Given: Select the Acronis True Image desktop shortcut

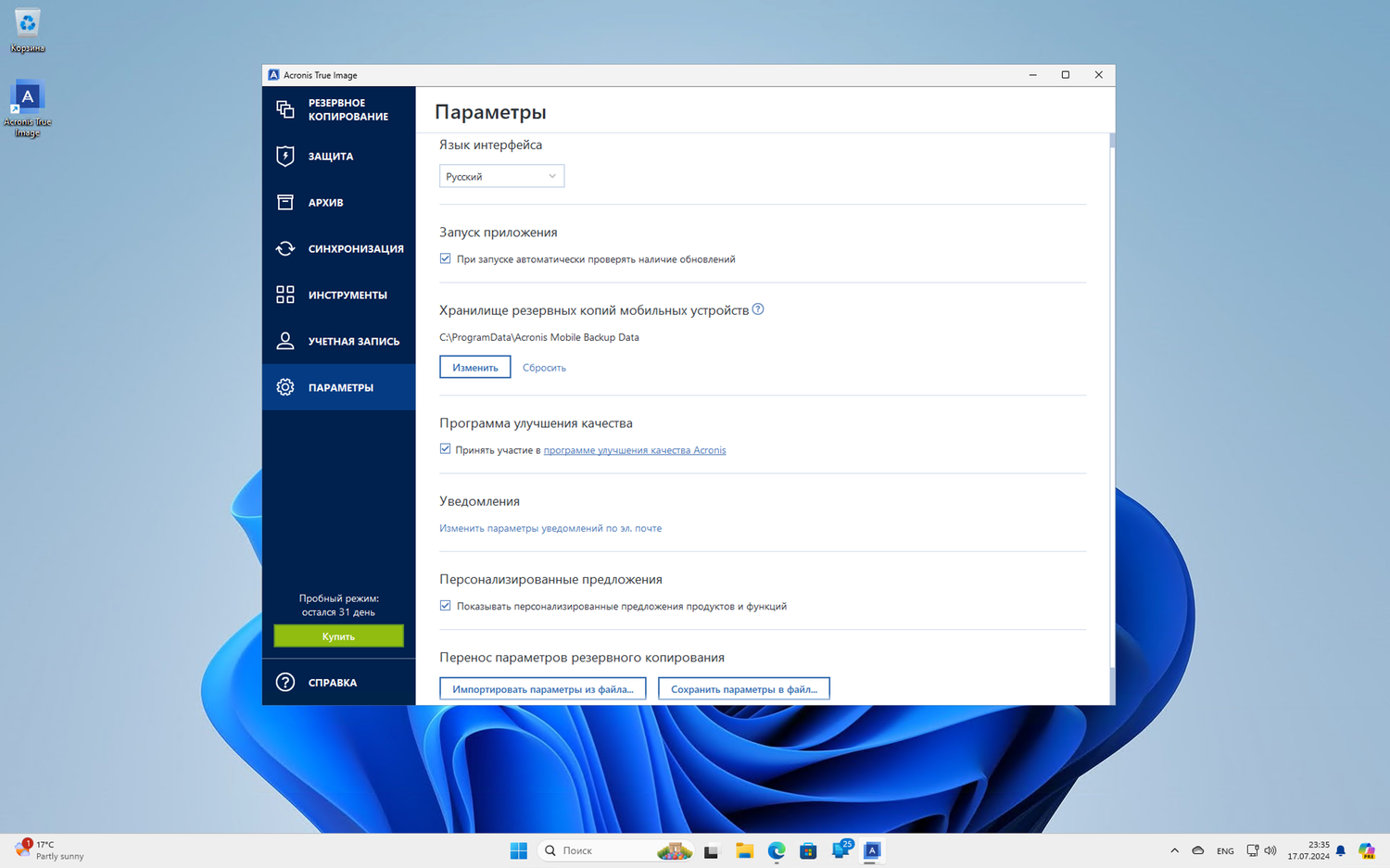Looking at the screenshot, I should [x=27, y=109].
